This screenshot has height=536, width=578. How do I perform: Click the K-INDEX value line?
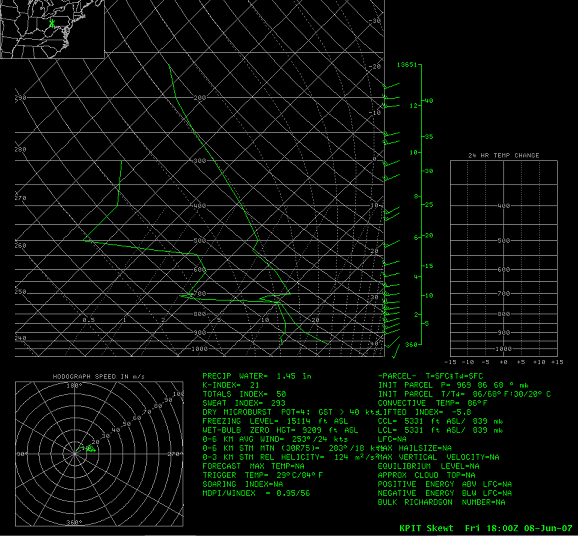(231, 385)
